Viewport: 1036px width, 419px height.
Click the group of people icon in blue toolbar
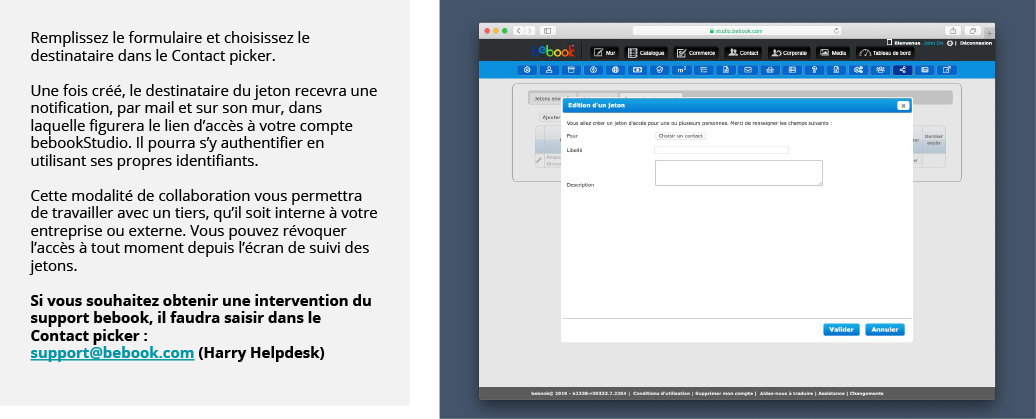pos(880,70)
